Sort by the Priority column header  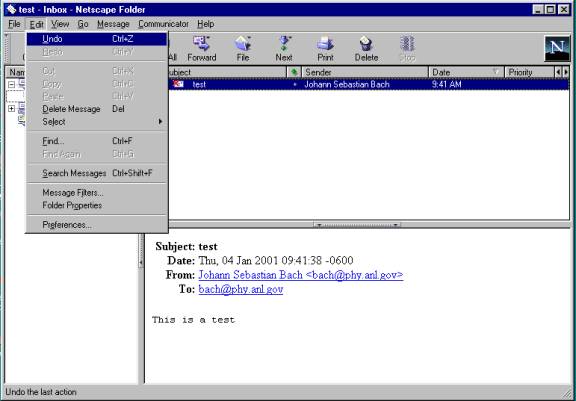tap(529, 72)
